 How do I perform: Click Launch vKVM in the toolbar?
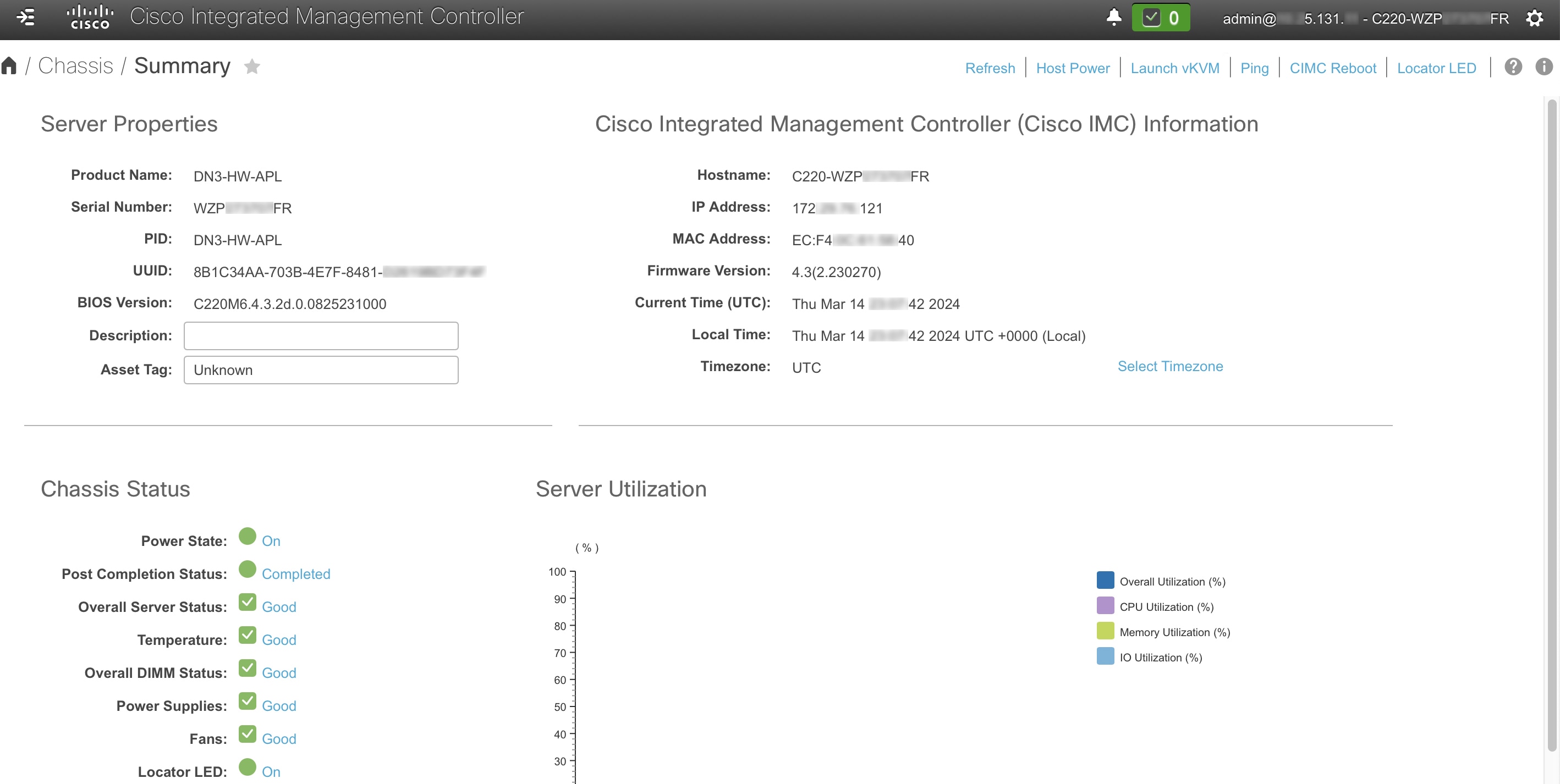1174,68
